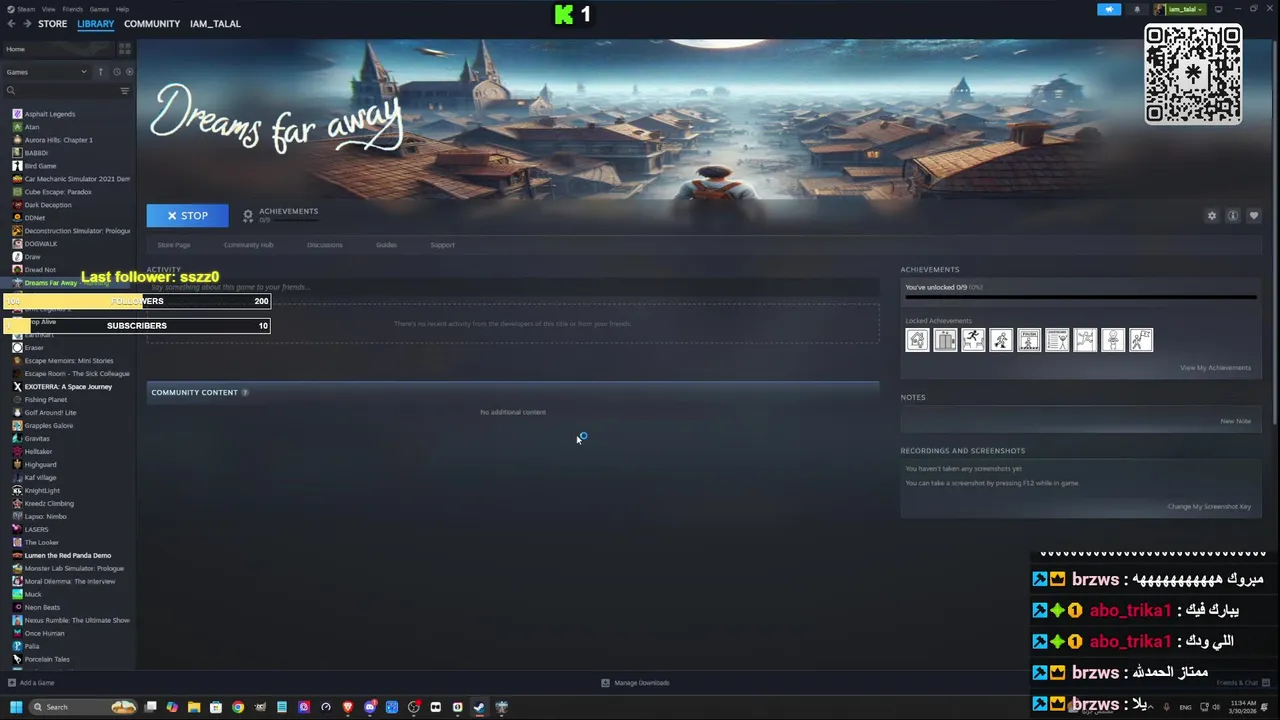Add game to favorites heart icon
1280x720 pixels.
pos(1254,216)
